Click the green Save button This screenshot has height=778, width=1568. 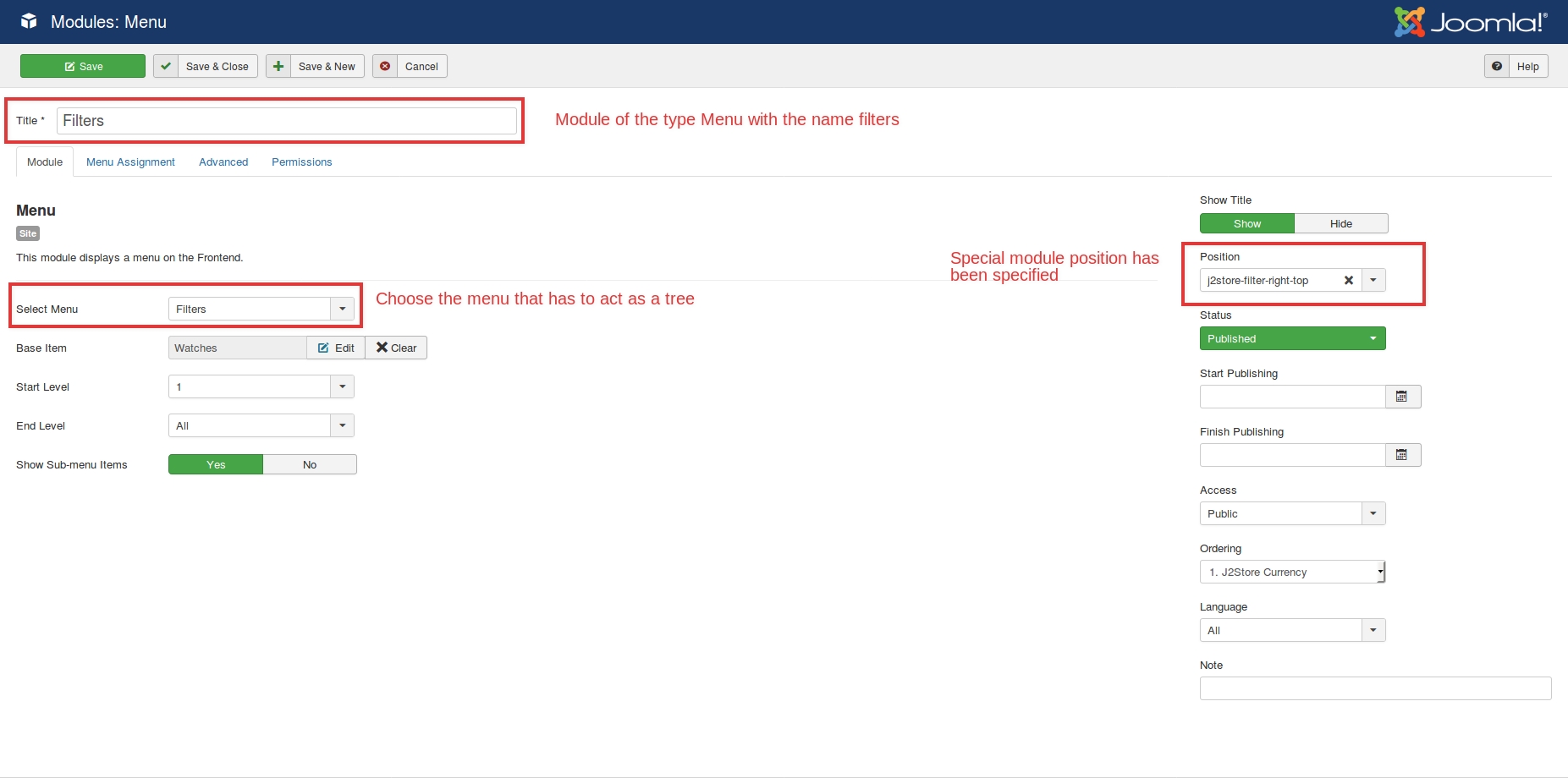click(83, 67)
